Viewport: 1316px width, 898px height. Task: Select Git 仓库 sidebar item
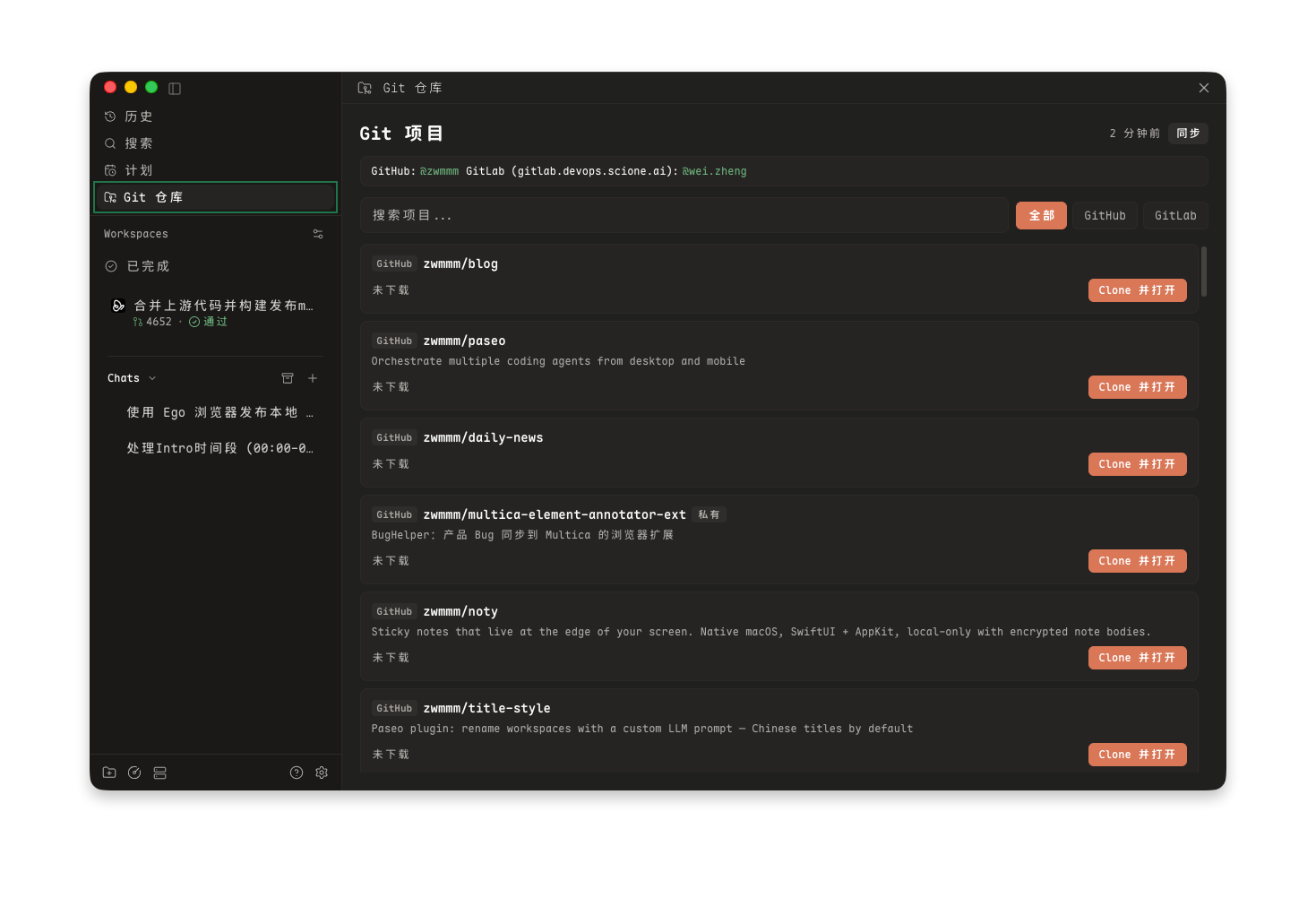coord(215,197)
